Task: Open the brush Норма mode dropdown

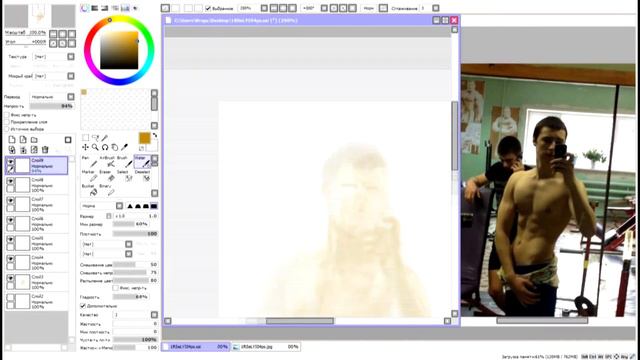Action: pyautogui.click(x=119, y=206)
